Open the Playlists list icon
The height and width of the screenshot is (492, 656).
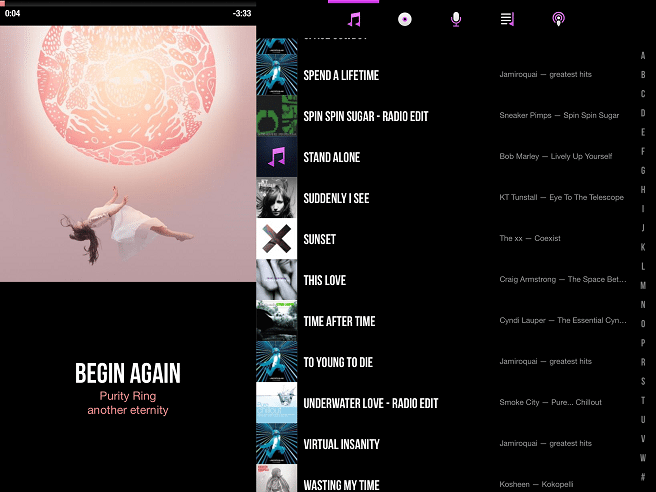point(507,19)
